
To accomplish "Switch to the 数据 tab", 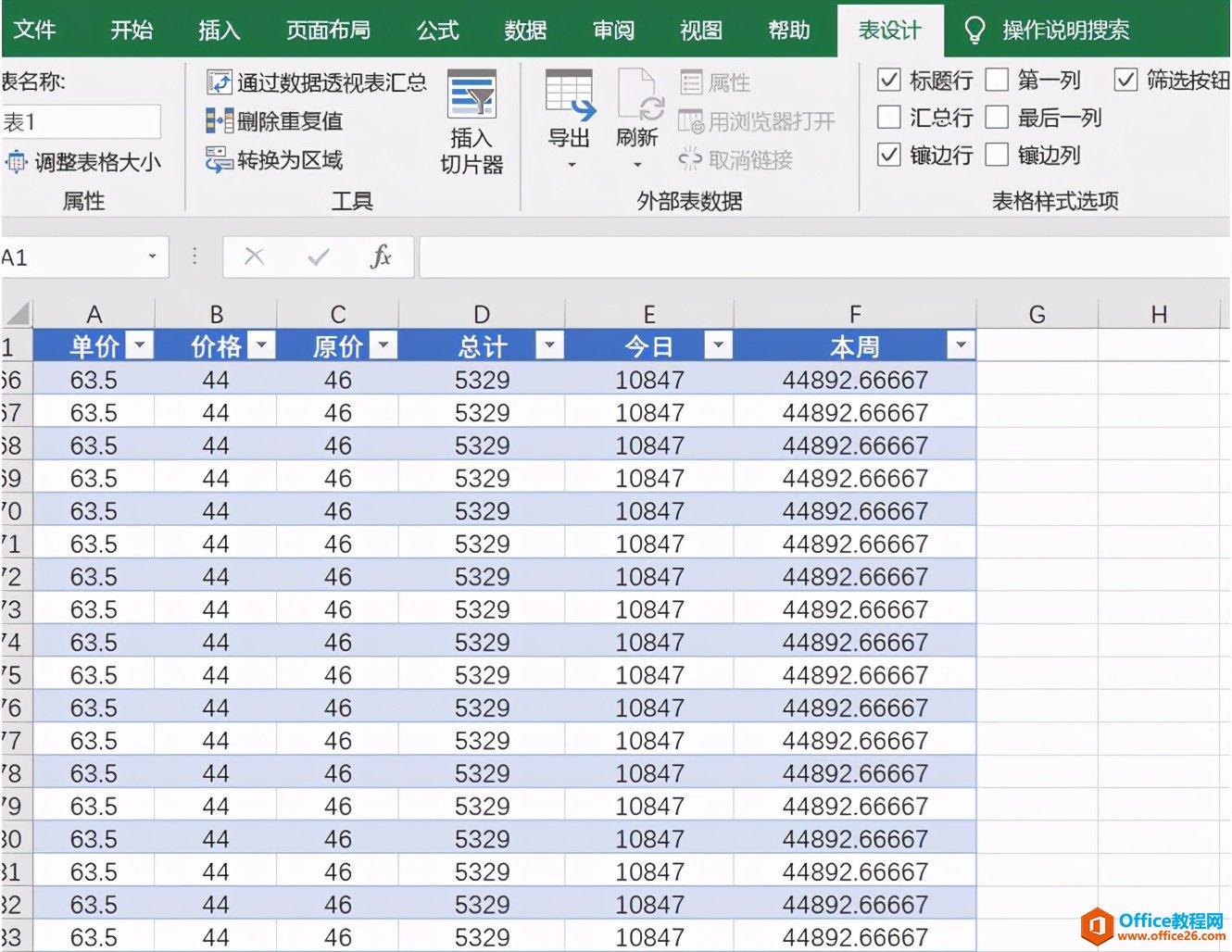I will [x=525, y=30].
